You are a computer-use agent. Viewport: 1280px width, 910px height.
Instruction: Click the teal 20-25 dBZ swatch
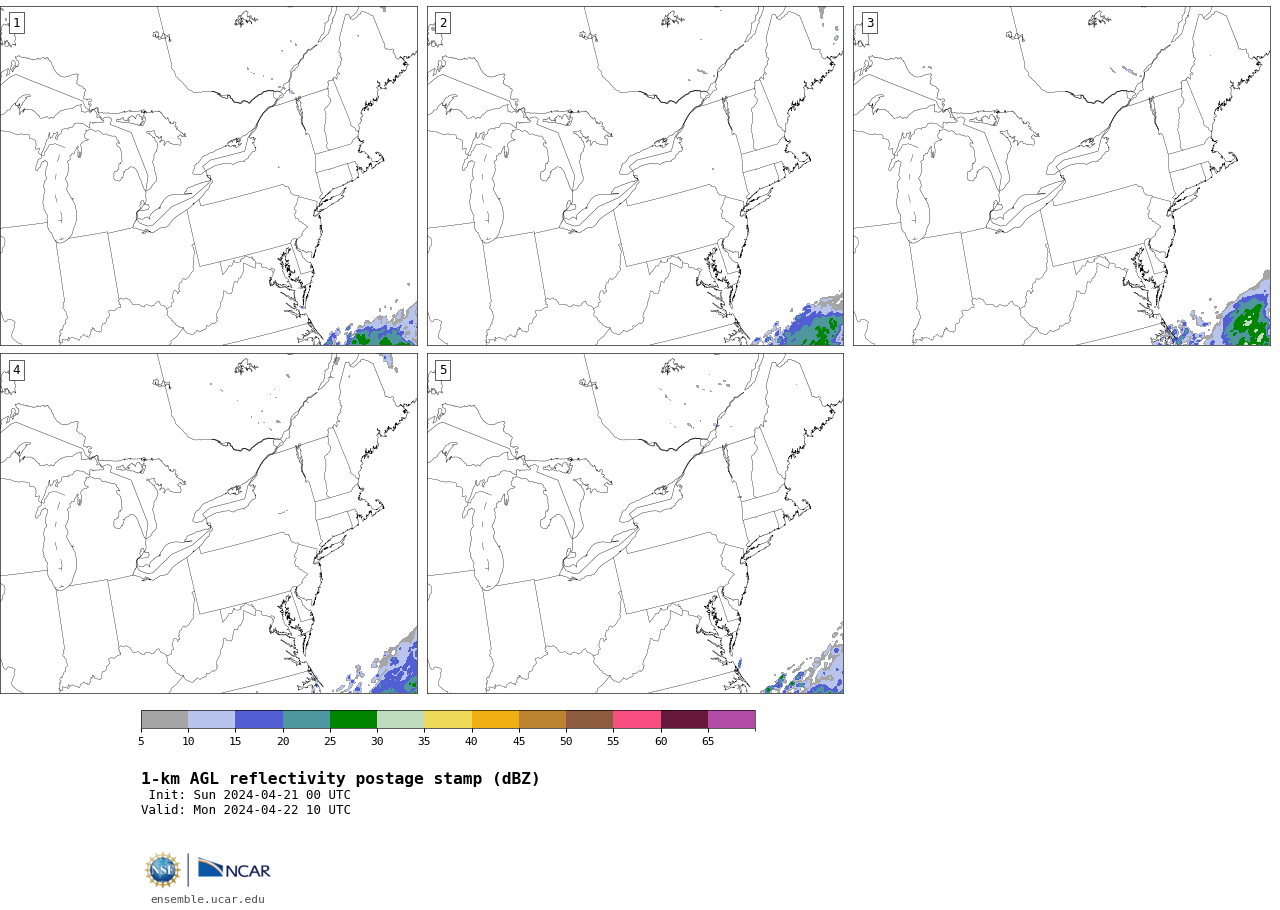click(306, 720)
